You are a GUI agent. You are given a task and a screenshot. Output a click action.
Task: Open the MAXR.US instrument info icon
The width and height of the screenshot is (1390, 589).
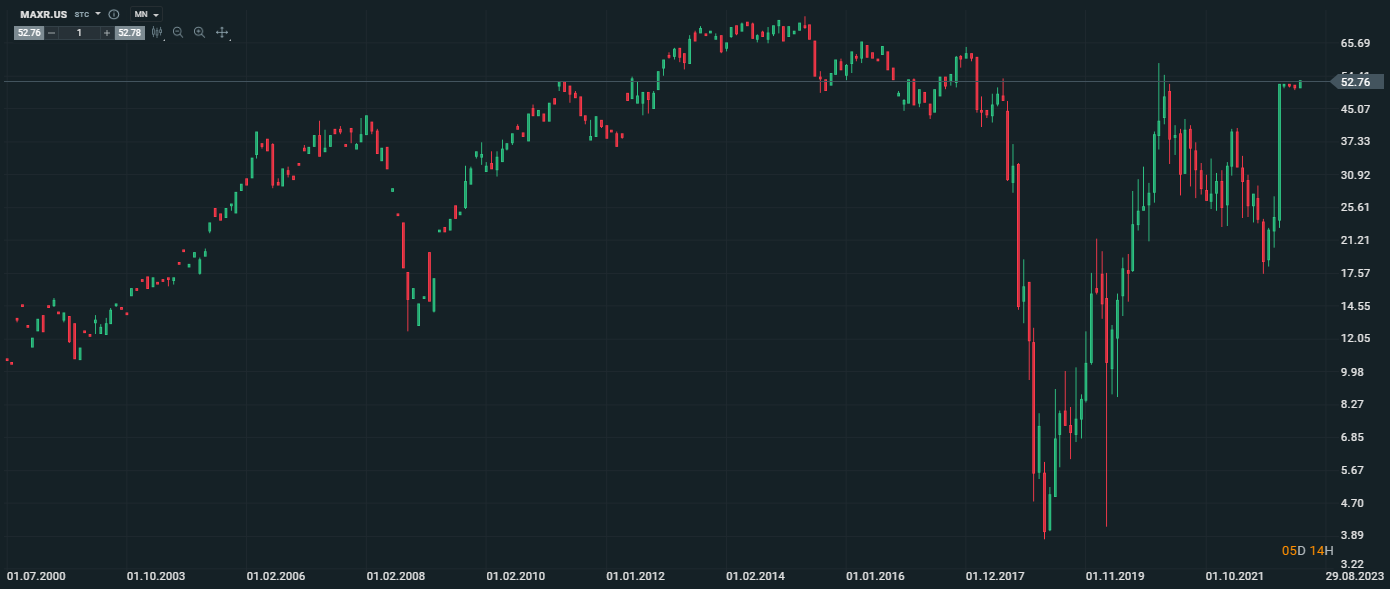pyautogui.click(x=114, y=15)
